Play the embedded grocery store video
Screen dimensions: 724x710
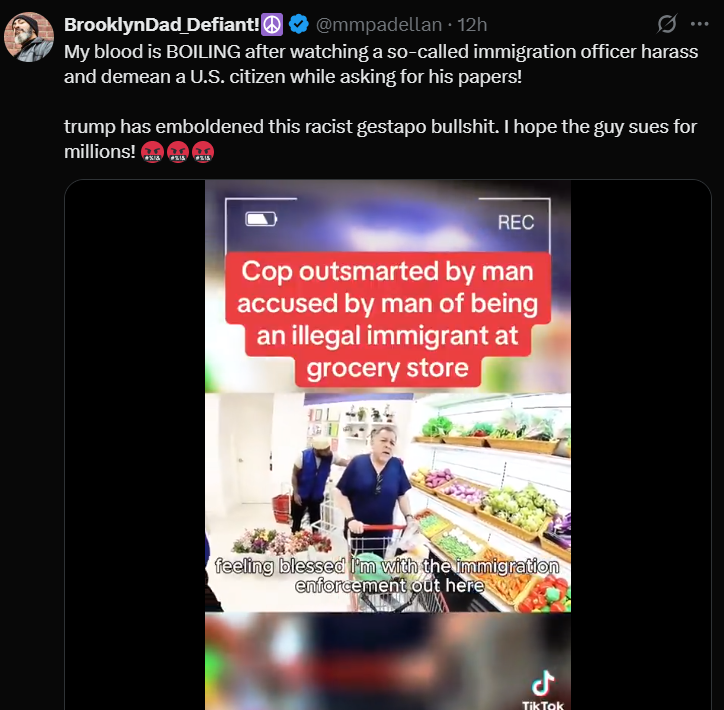[x=388, y=445]
